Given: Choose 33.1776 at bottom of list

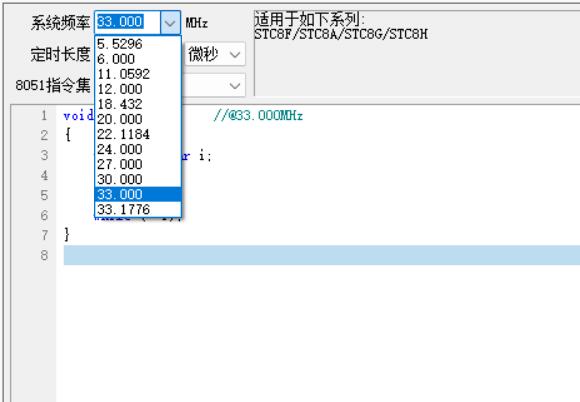Looking at the screenshot, I should point(138,210).
